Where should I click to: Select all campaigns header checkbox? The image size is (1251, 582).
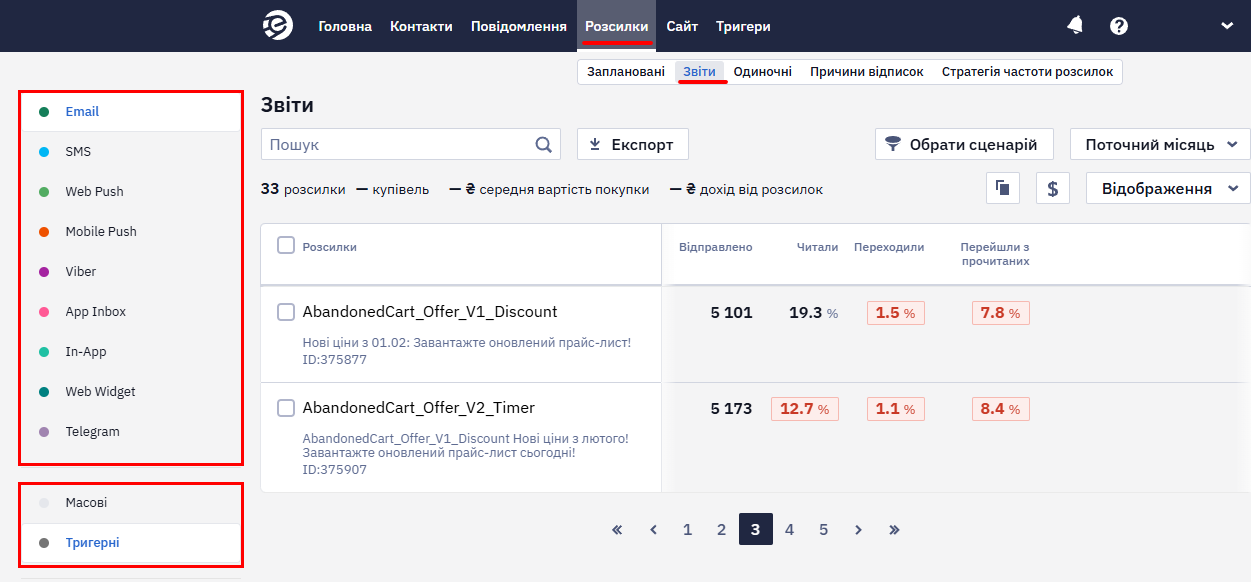click(286, 245)
